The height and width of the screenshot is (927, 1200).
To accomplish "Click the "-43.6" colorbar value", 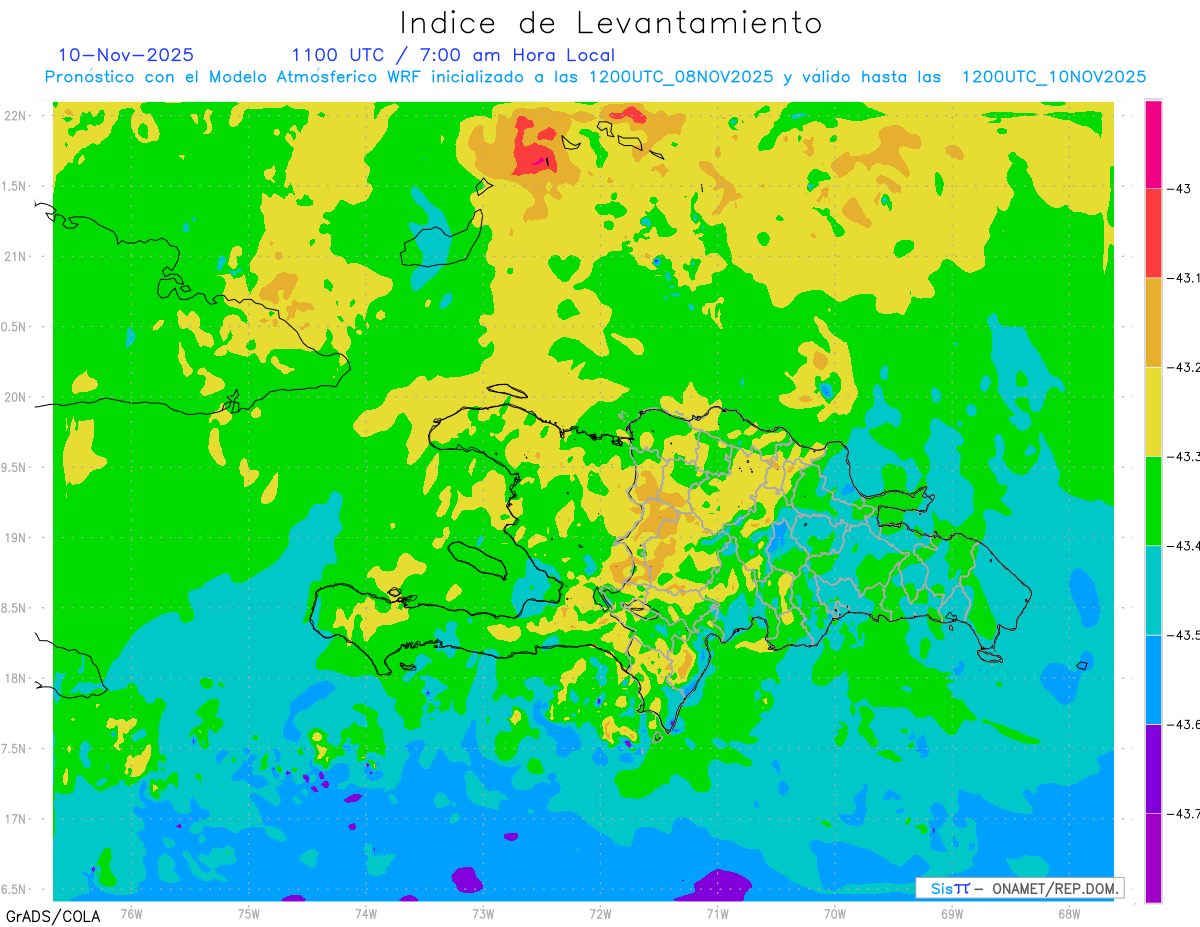I will tap(1183, 724).
